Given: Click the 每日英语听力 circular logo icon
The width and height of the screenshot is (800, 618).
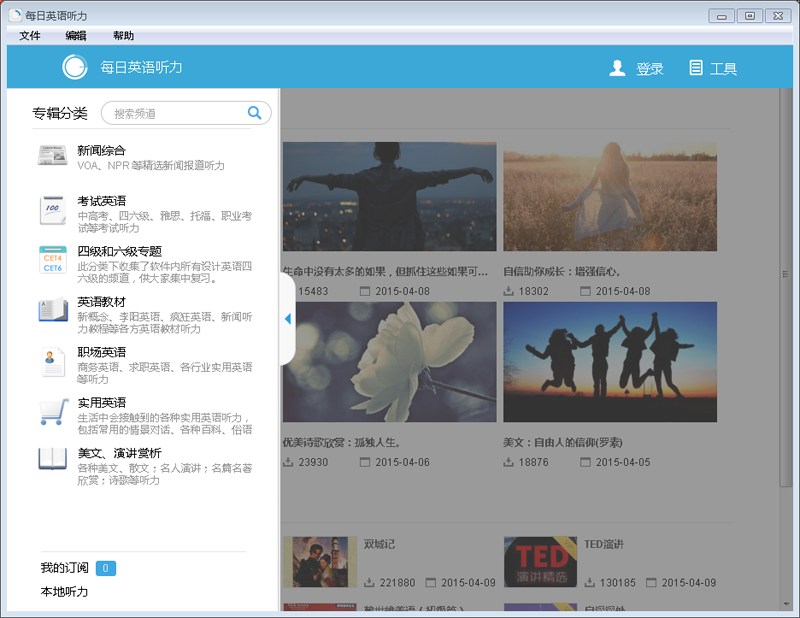Looking at the screenshot, I should pos(75,67).
